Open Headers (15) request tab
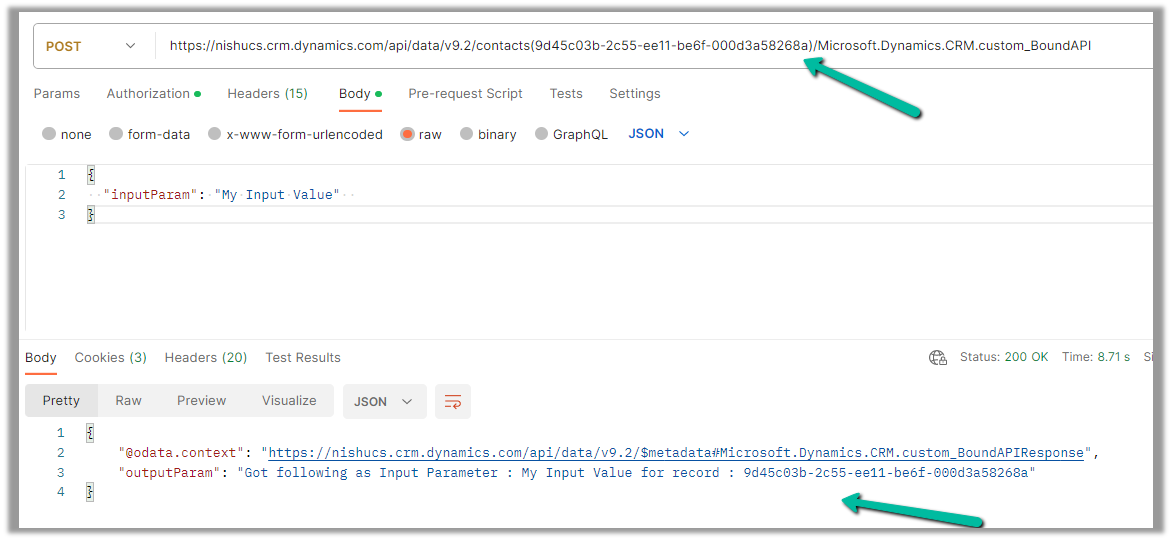The image size is (1172, 540). 267,93
